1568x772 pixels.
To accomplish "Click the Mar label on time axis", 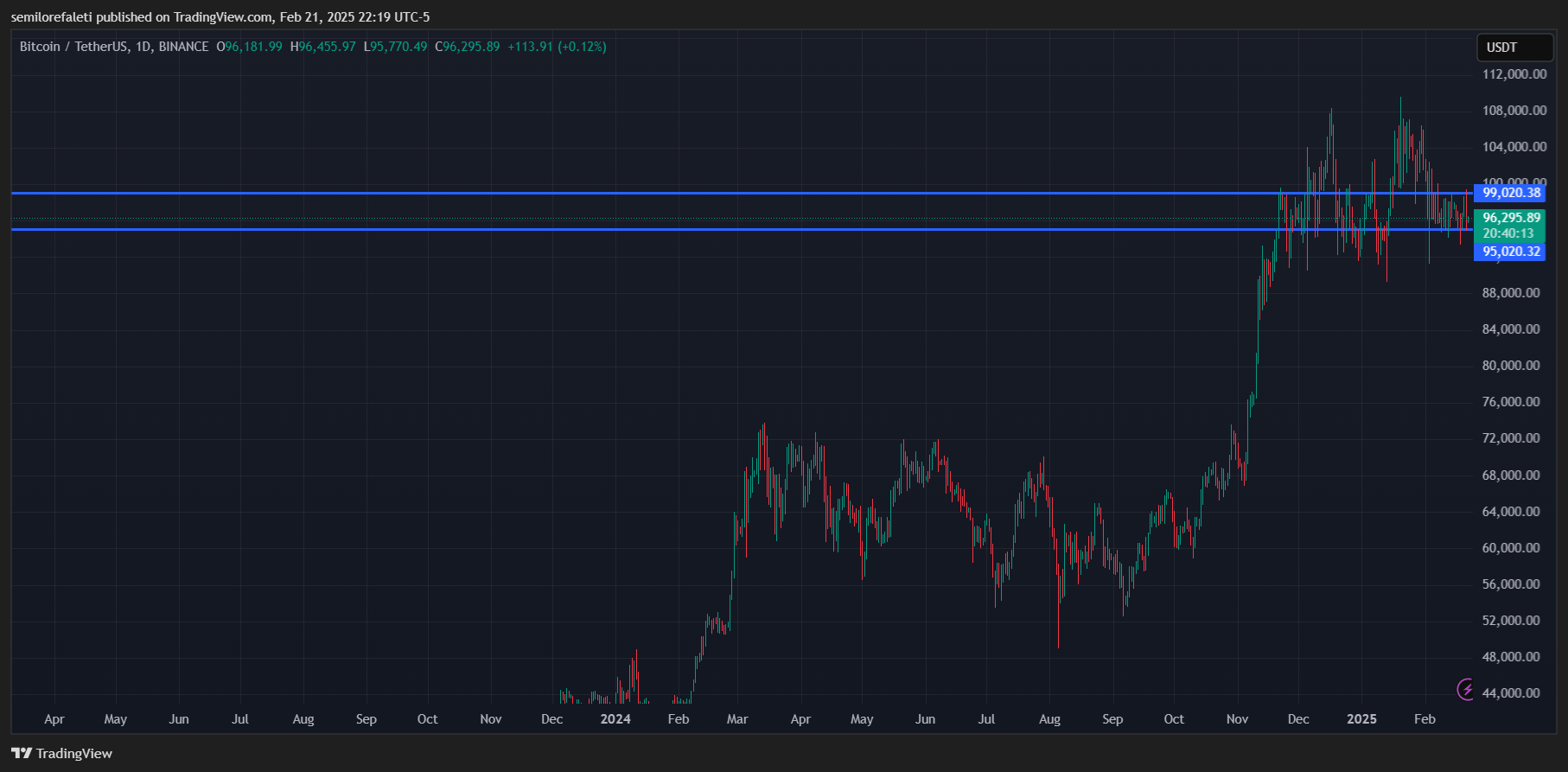I will [x=737, y=719].
